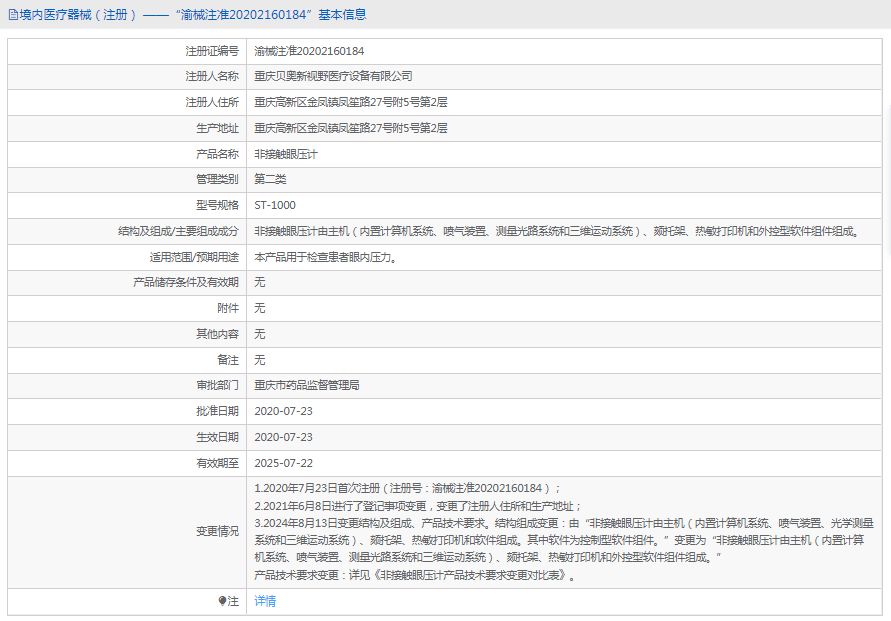Screen dimensions: 891x621
Task: Click the 产品储存条件及有效期 label
Action: [x=186, y=282]
